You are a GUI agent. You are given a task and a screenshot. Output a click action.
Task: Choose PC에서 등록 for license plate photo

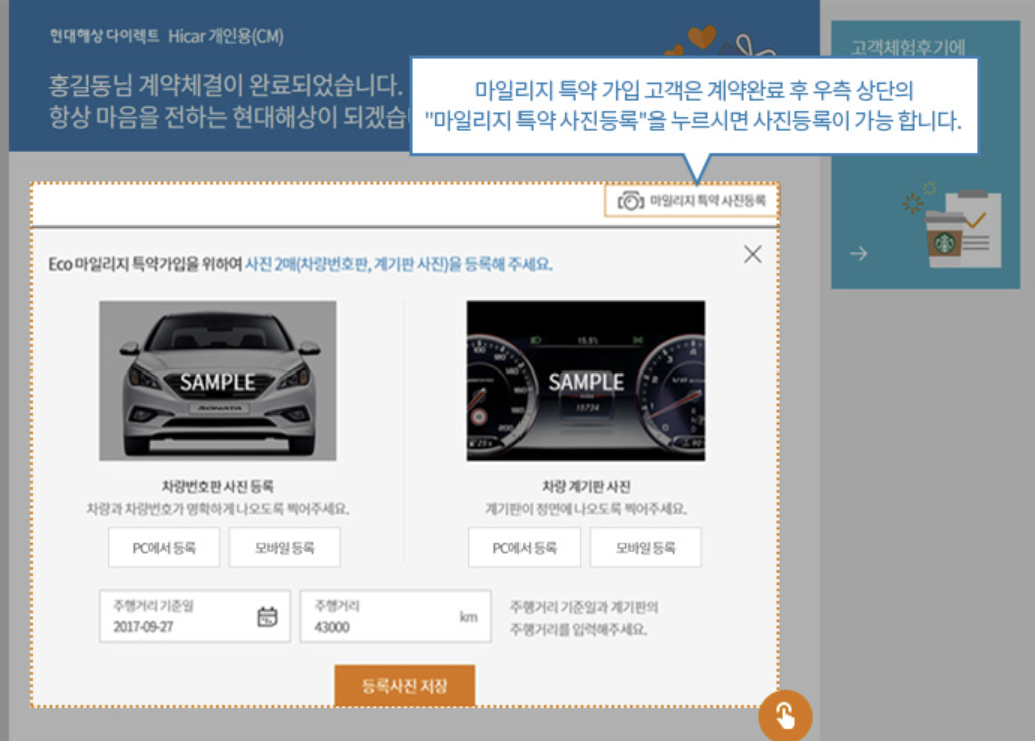click(x=164, y=548)
